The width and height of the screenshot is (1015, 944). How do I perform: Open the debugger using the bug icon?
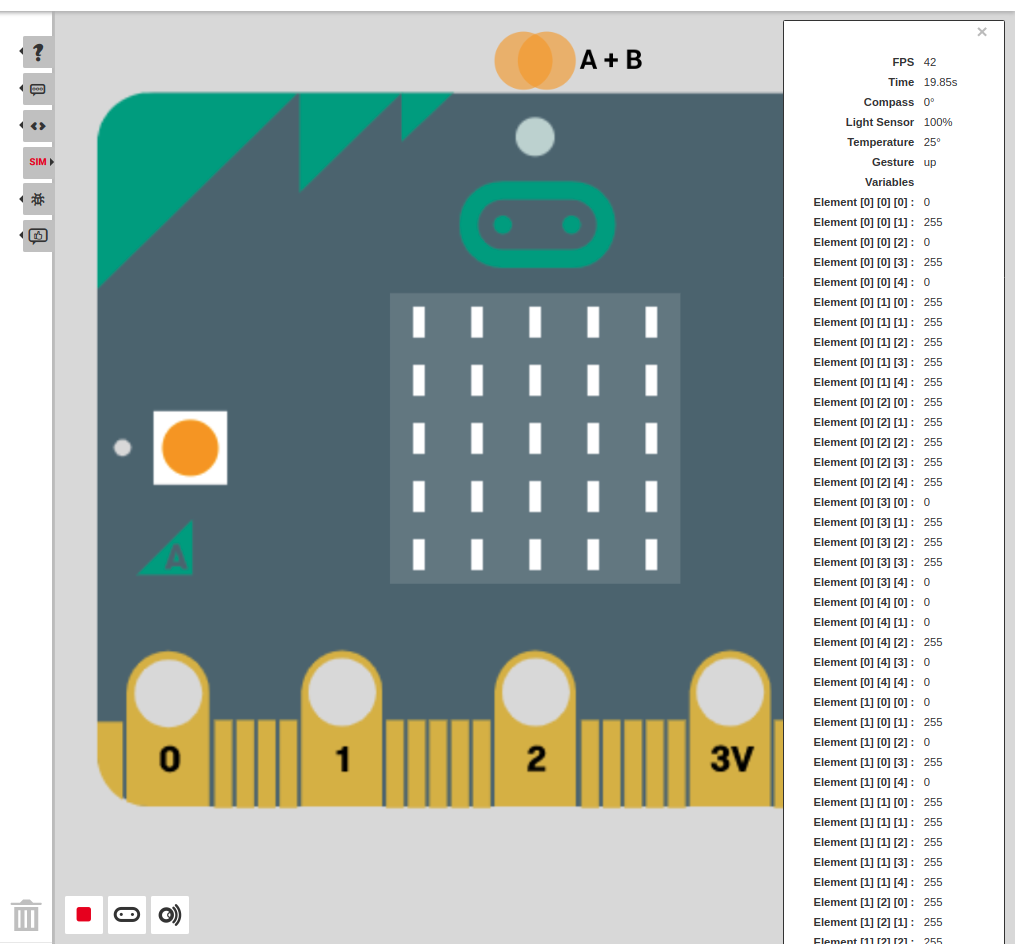point(38,199)
